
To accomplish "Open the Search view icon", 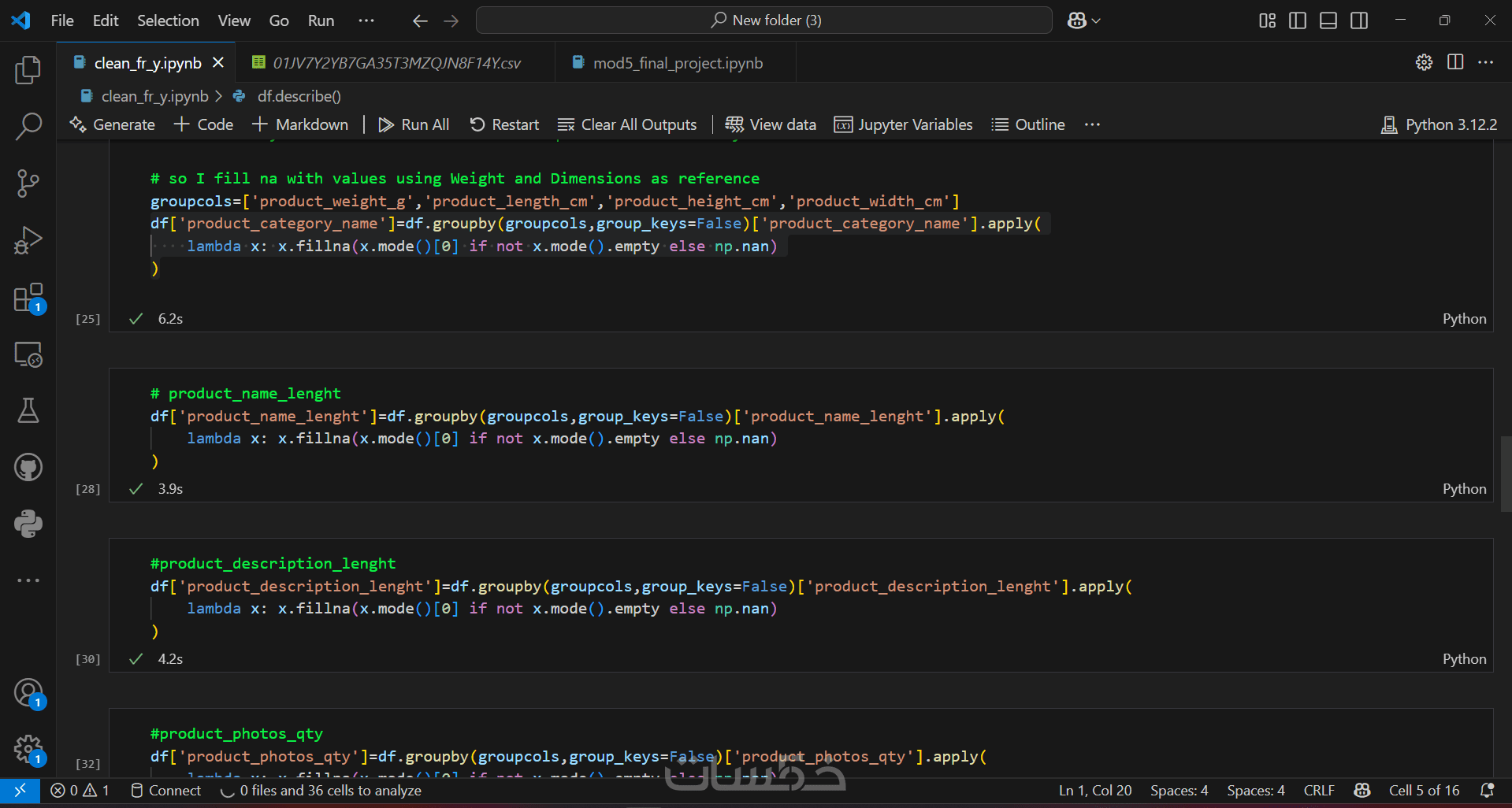I will (28, 126).
